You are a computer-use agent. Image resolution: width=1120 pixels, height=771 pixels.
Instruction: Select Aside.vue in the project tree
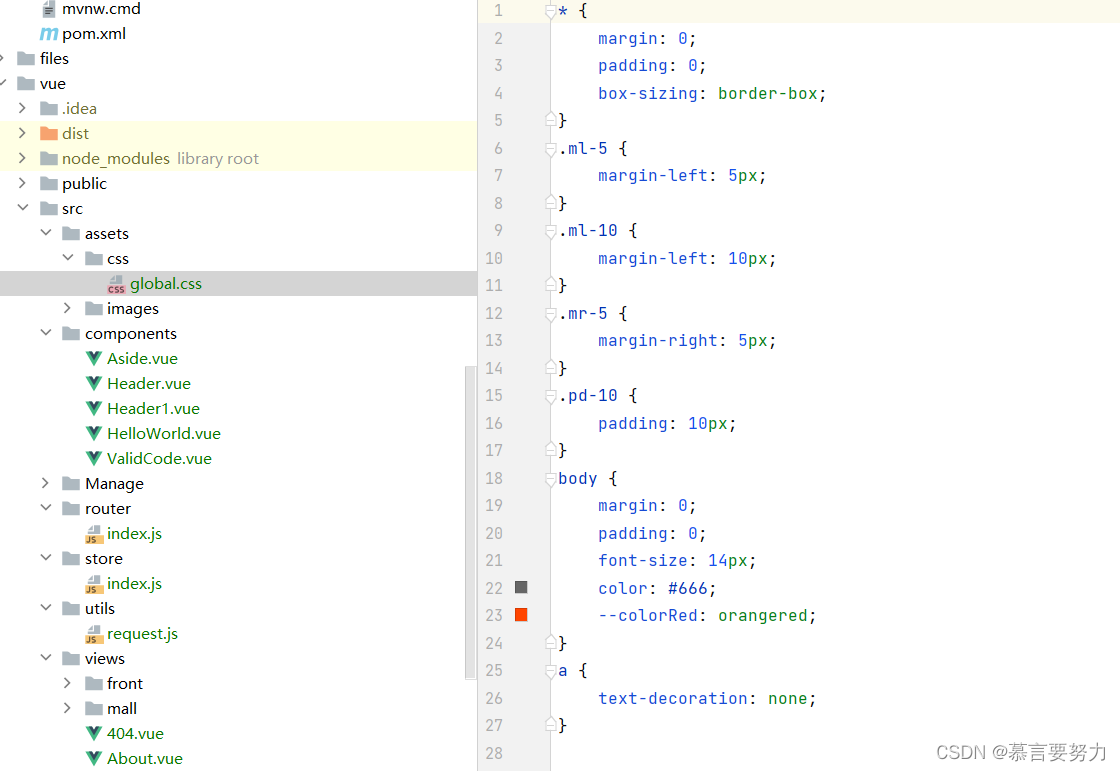[142, 359]
